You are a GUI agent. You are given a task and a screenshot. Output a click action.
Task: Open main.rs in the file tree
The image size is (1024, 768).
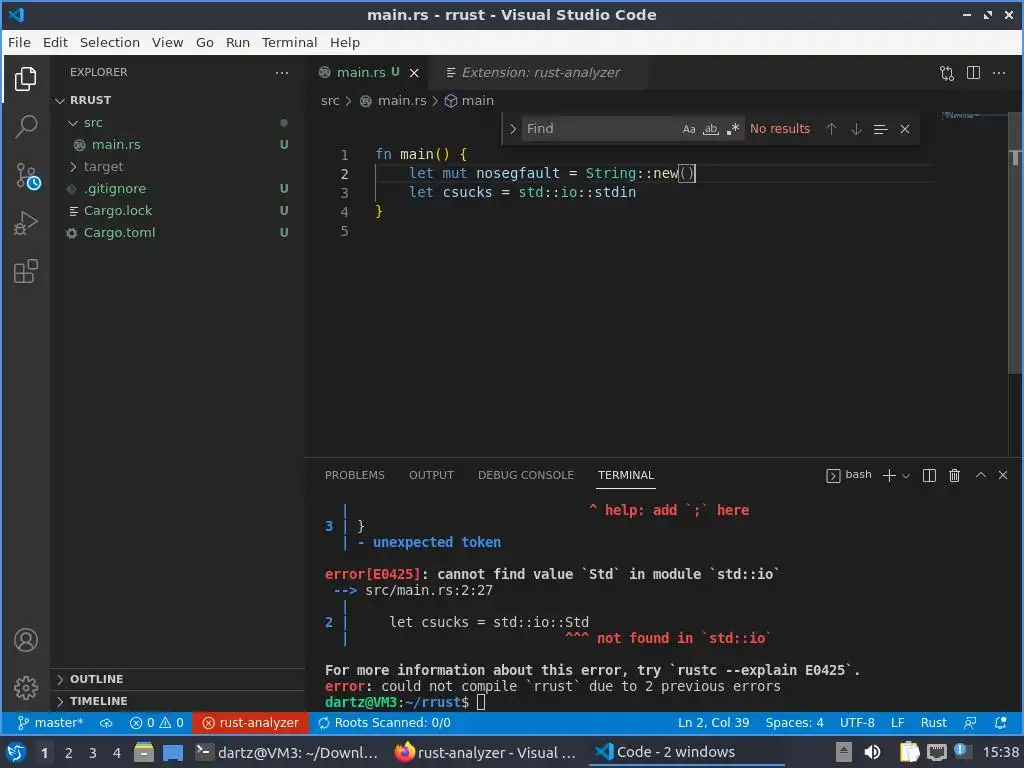pyautogui.click(x=116, y=145)
